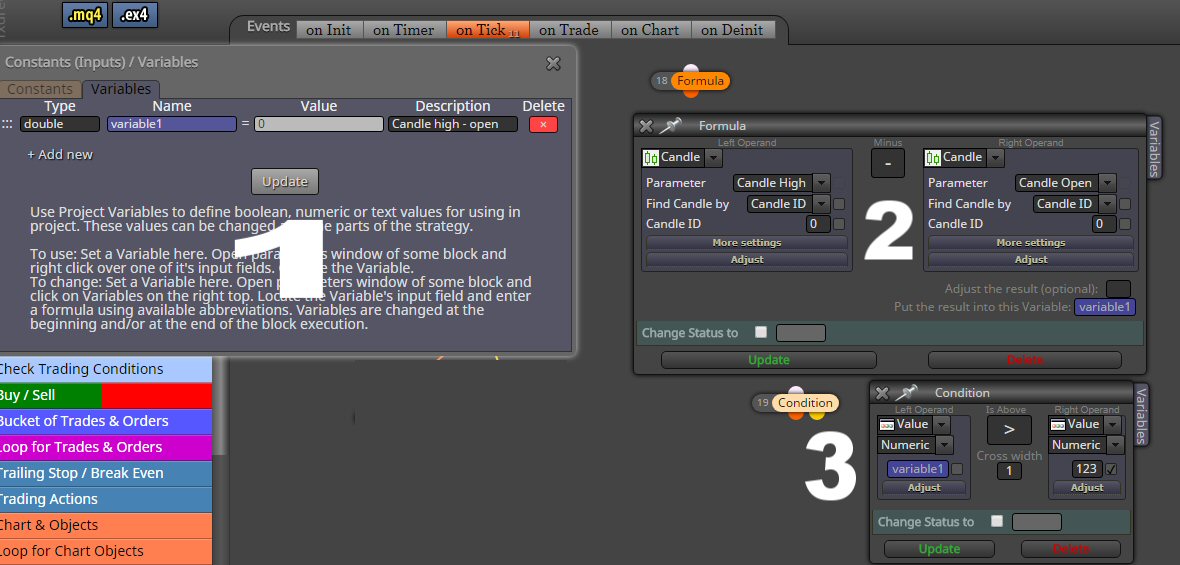Enable Change Status to checkbox in Formula
1180x565 pixels.
pyautogui.click(x=761, y=332)
